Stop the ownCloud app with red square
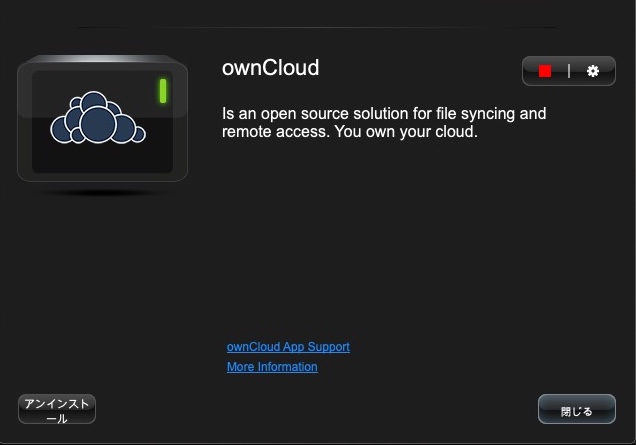The height and width of the screenshot is (445, 636). coord(545,71)
